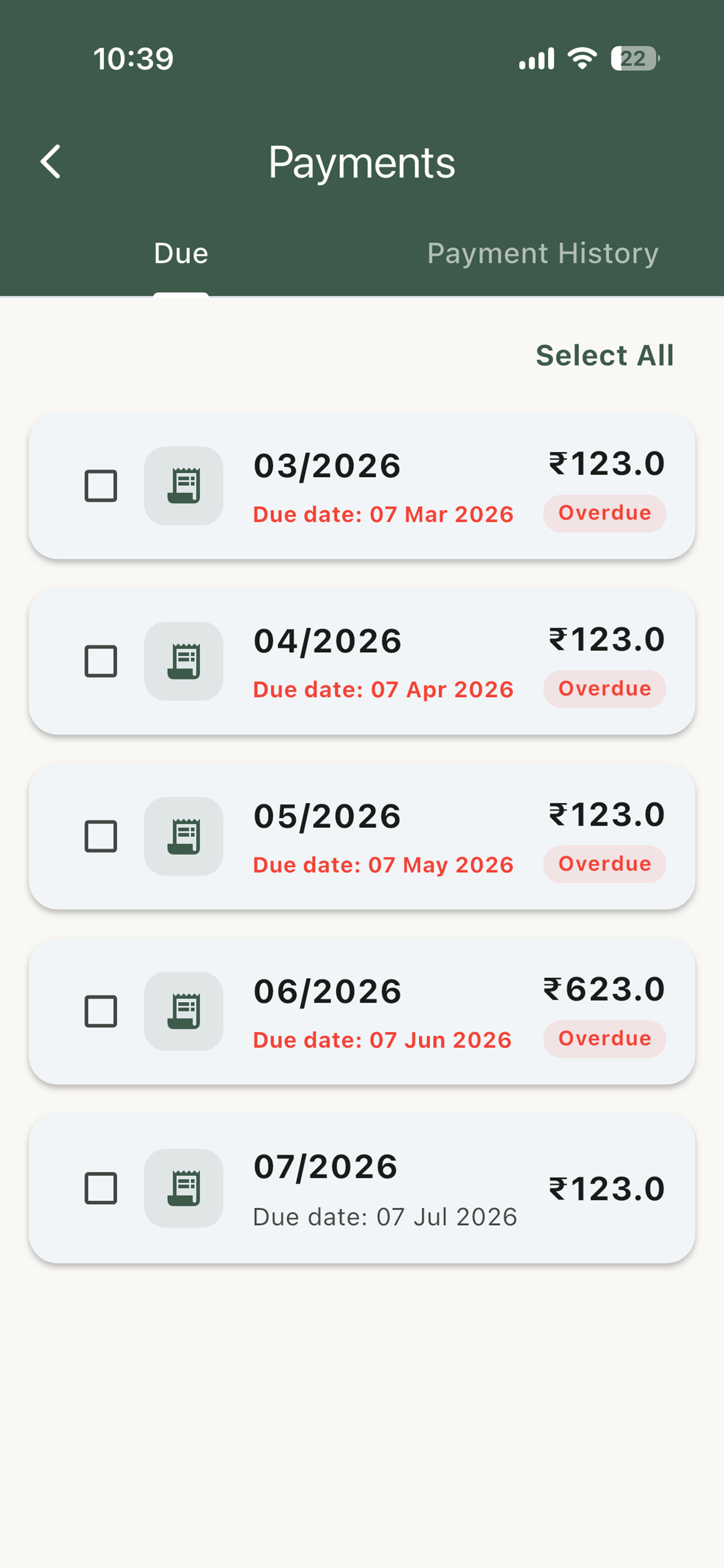The image size is (724, 1568).
Task: Tick the 05/2026 payment checkbox
Action: [101, 836]
